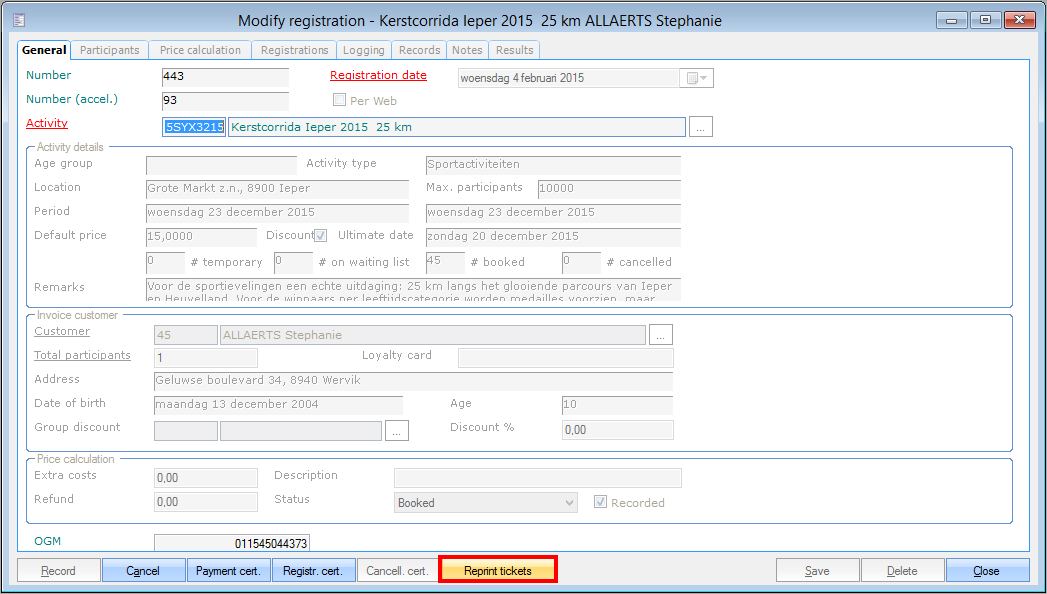1047x594 pixels.
Task: Click the Registr. cert. button
Action: tap(313, 571)
